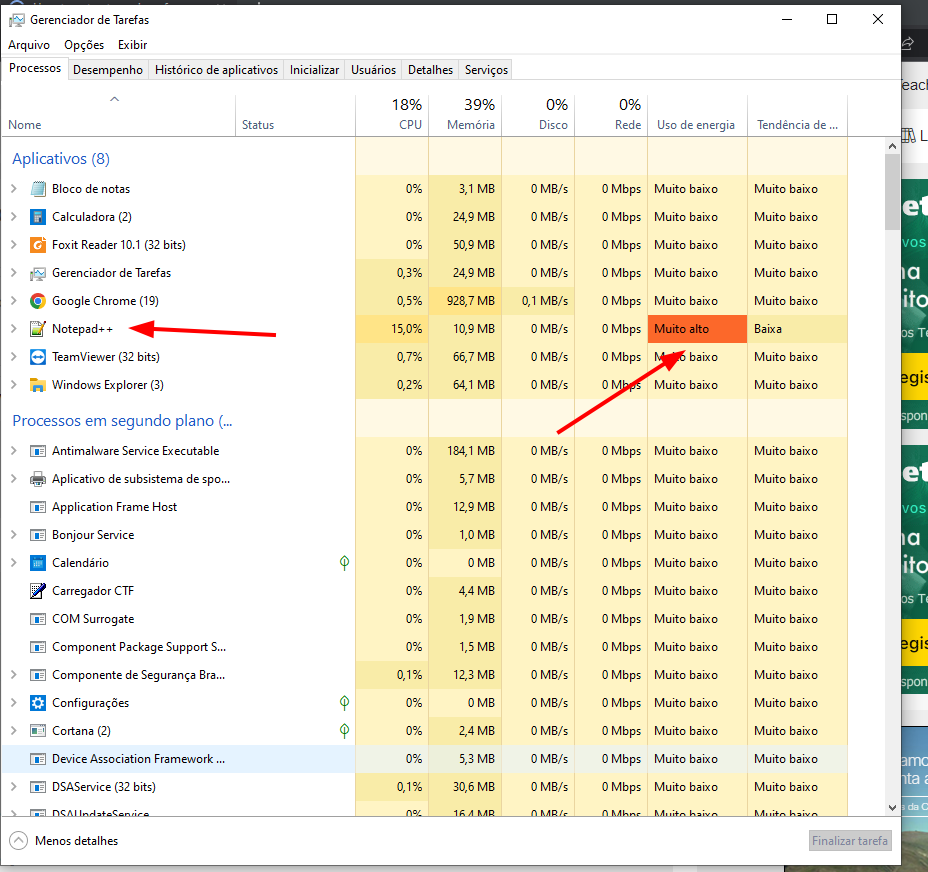
Task: Switch to the Serviços tab
Action: pyautogui.click(x=486, y=70)
